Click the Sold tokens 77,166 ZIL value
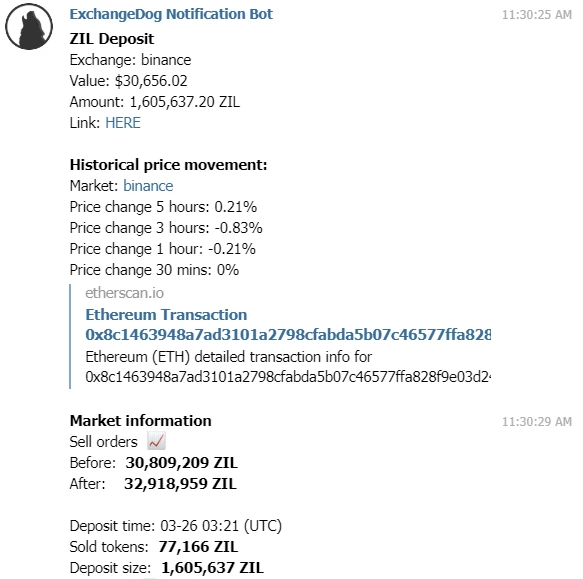The height and width of the screenshot is (579, 583). click(x=198, y=547)
